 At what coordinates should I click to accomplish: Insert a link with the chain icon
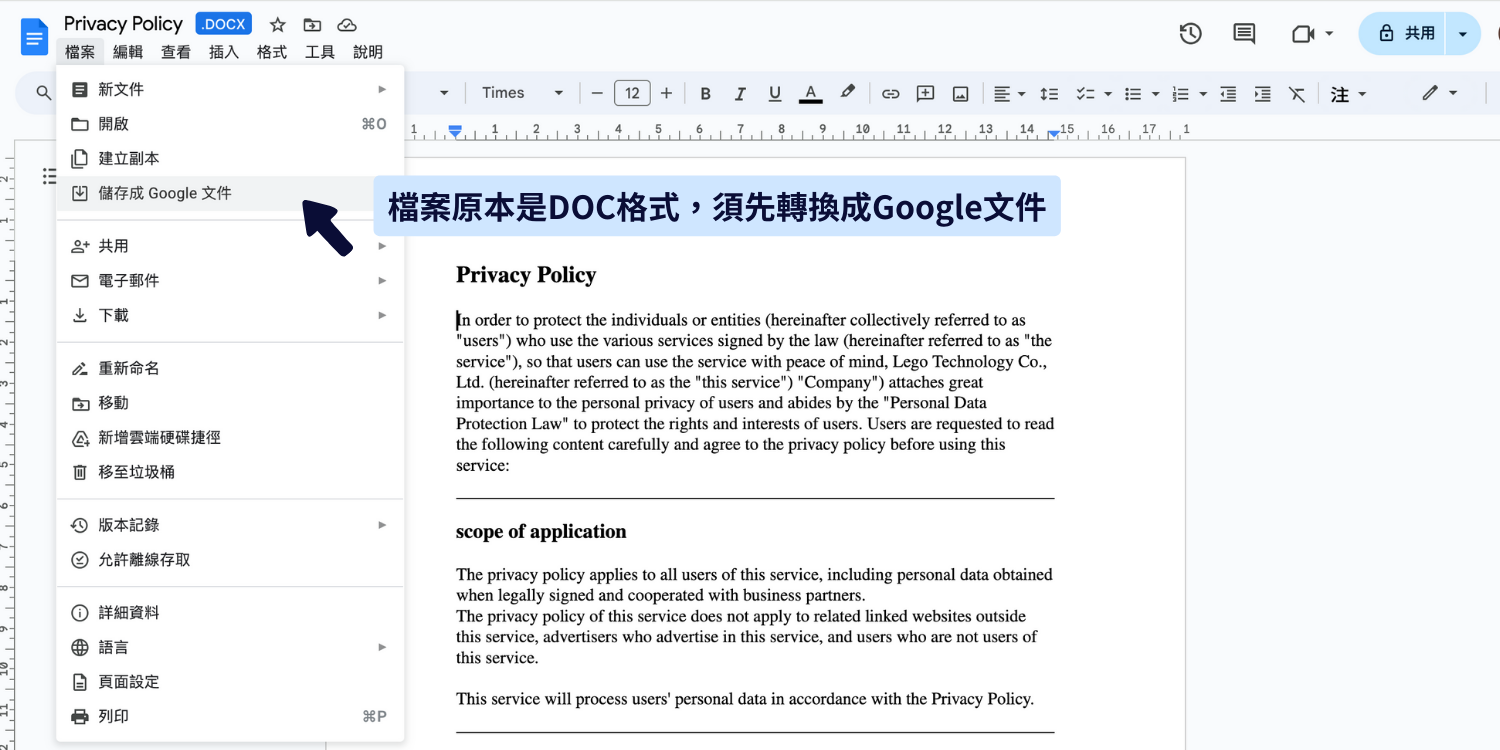click(x=890, y=94)
